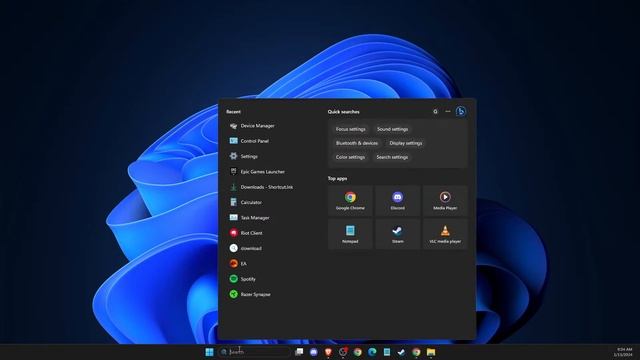
Task: Open Razer Synapse from the Recent list
Action: pyautogui.click(x=250, y=294)
